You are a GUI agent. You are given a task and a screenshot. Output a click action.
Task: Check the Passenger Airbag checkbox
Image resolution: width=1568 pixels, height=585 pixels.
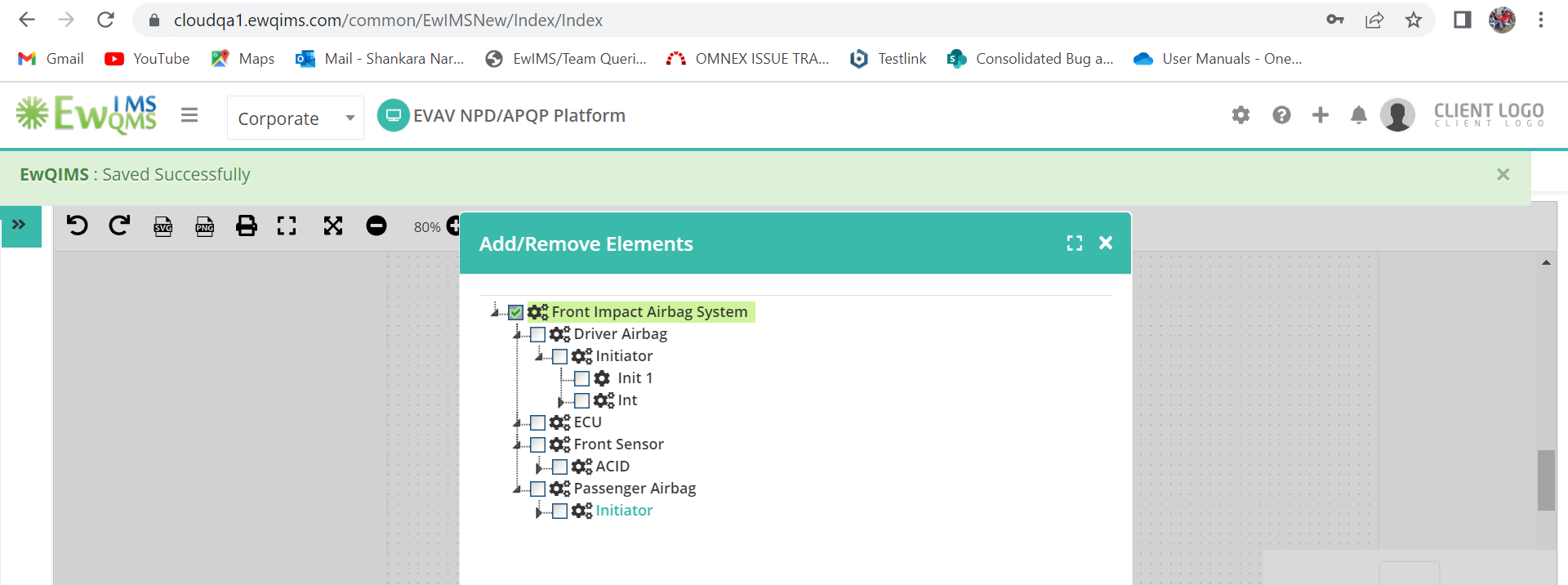coord(537,489)
